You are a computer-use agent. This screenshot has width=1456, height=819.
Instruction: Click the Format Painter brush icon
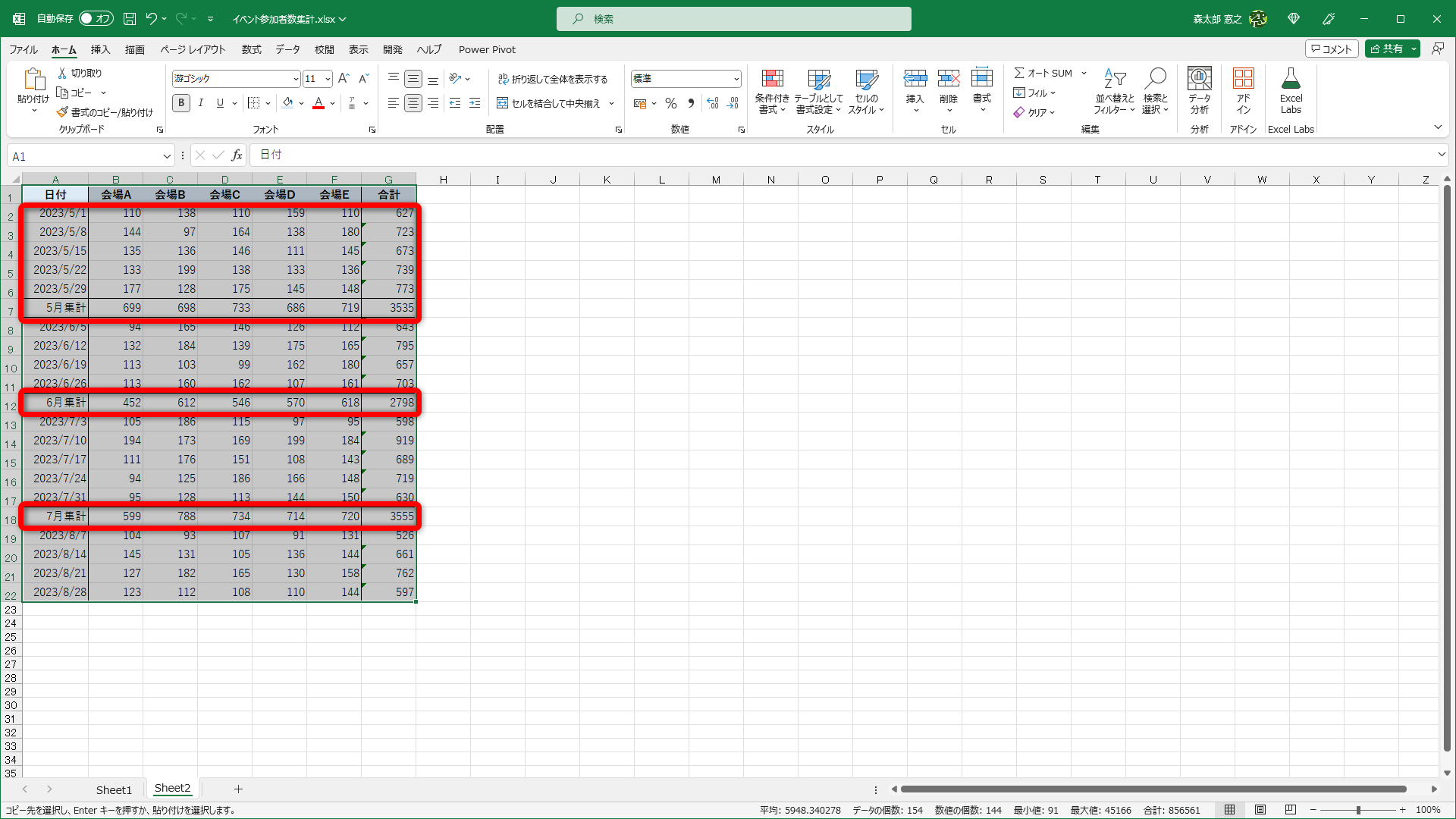click(x=62, y=112)
